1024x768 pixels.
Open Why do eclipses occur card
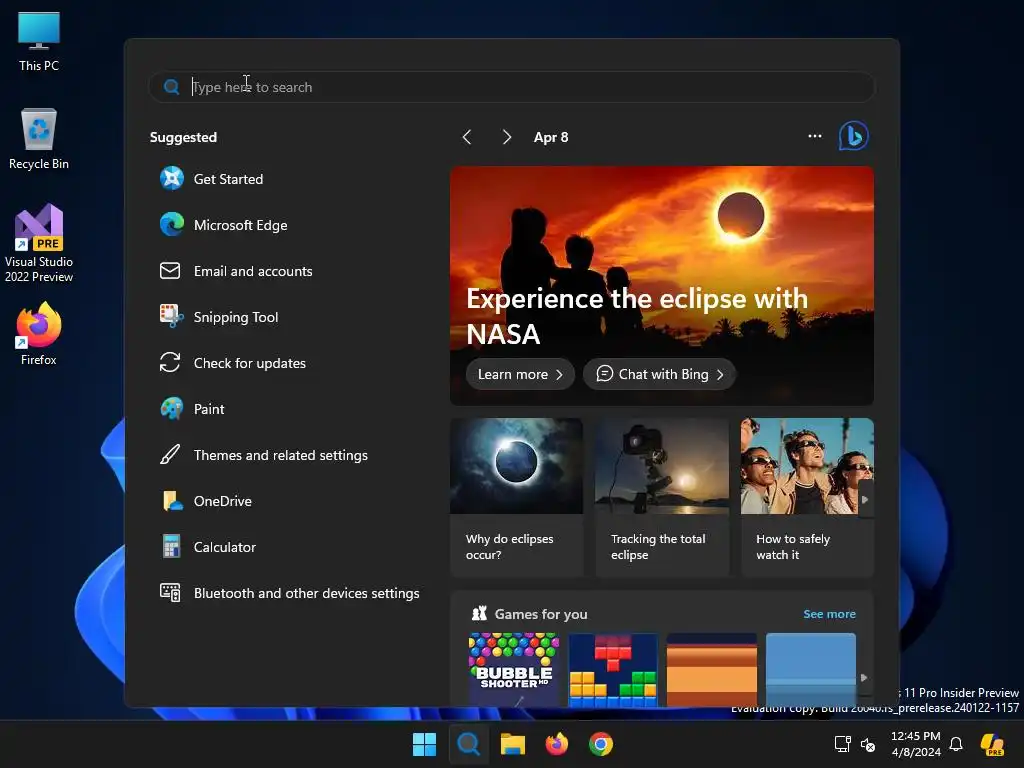pyautogui.click(x=516, y=498)
